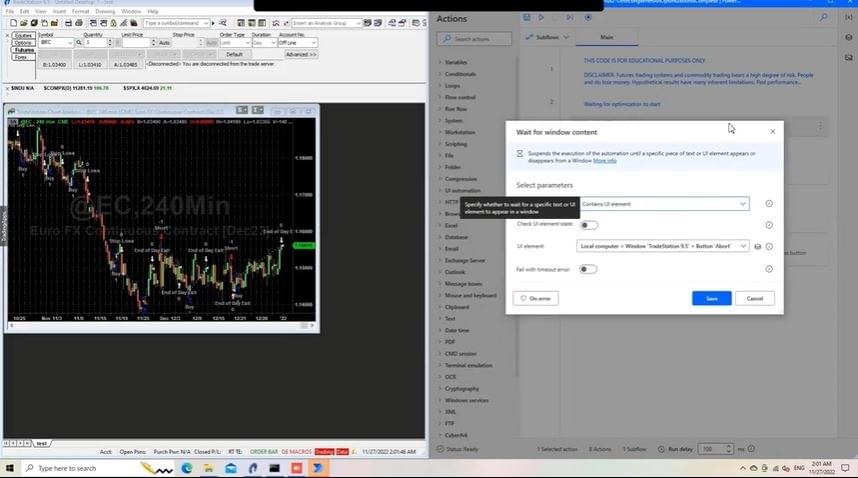858x478 pixels.
Task: Click the info icon for Fail with timeout error
Action: coord(769,269)
